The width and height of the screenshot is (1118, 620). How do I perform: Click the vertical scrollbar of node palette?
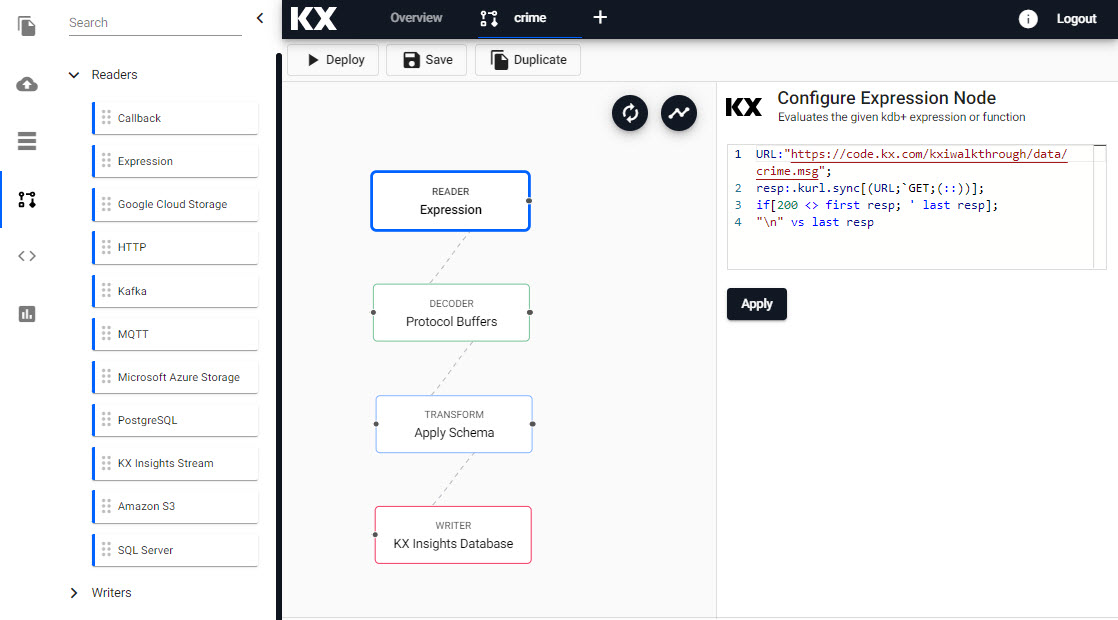(x=279, y=335)
